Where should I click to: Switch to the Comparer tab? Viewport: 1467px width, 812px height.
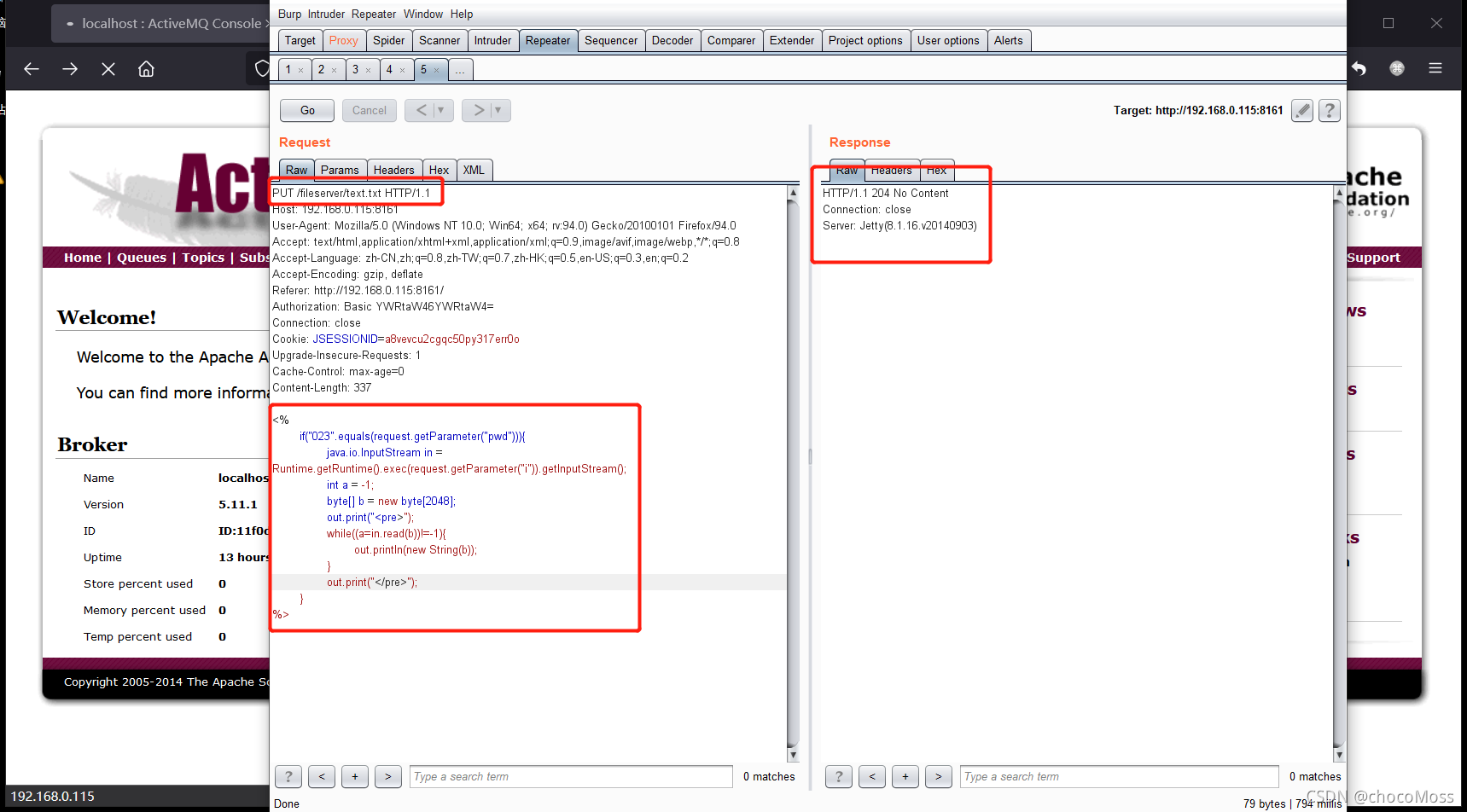(731, 40)
